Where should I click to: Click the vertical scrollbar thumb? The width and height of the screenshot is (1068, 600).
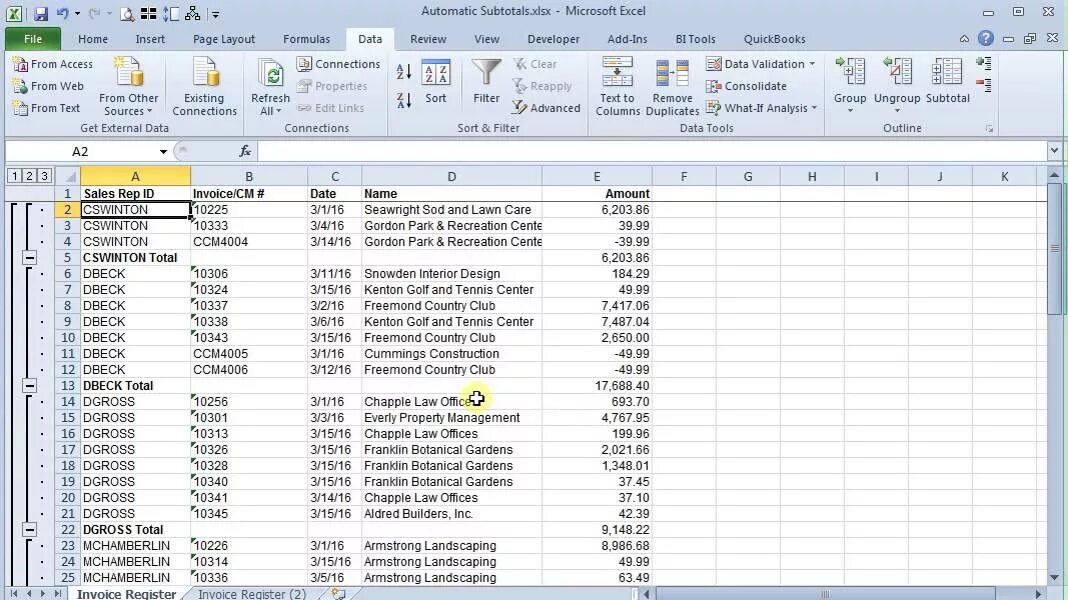pyautogui.click(x=1054, y=249)
